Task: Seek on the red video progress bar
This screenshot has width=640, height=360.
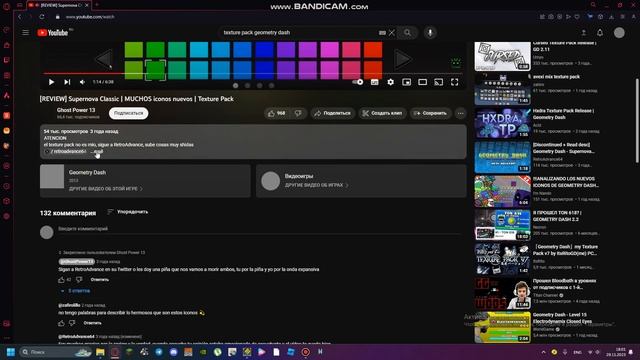Action: pos(253,74)
